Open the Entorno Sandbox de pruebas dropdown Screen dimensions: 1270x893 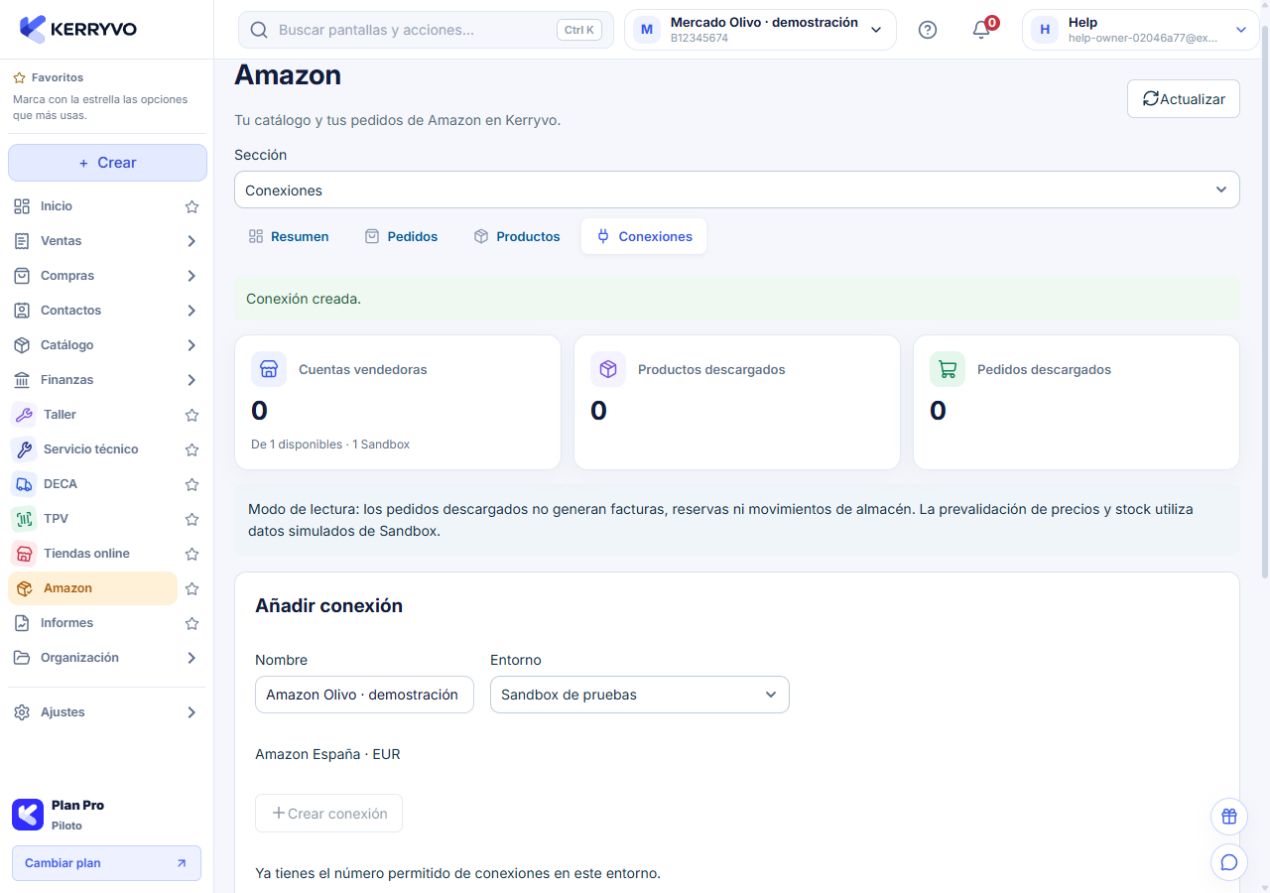tap(639, 694)
